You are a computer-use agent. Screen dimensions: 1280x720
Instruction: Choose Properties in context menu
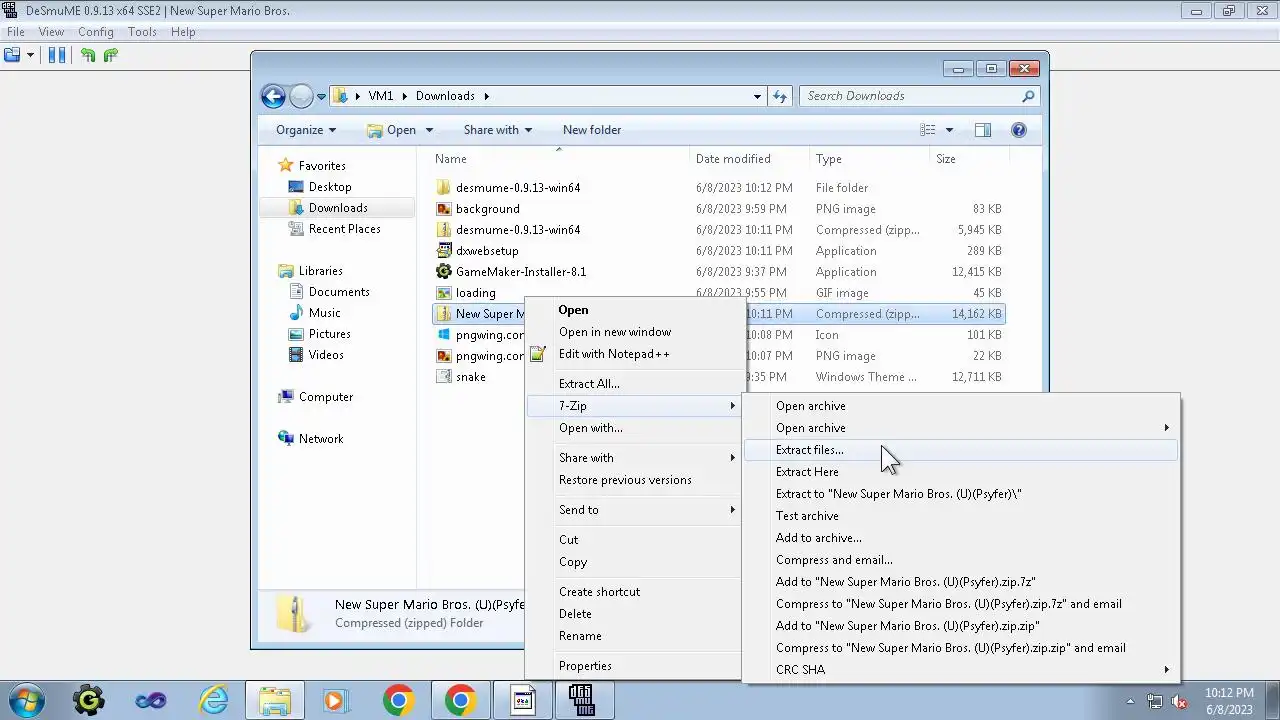coord(635,666)
